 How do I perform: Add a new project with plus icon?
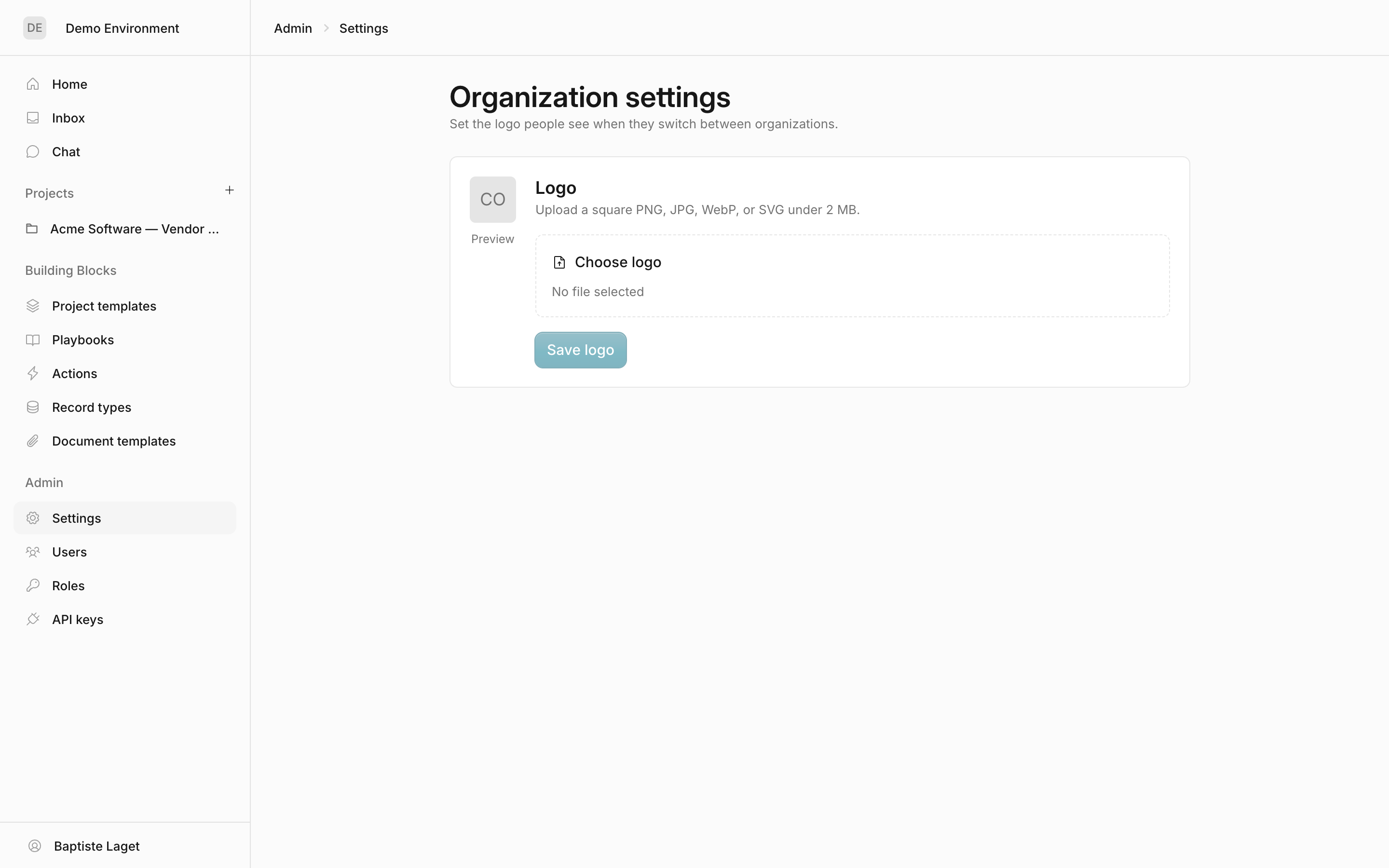pyautogui.click(x=230, y=190)
